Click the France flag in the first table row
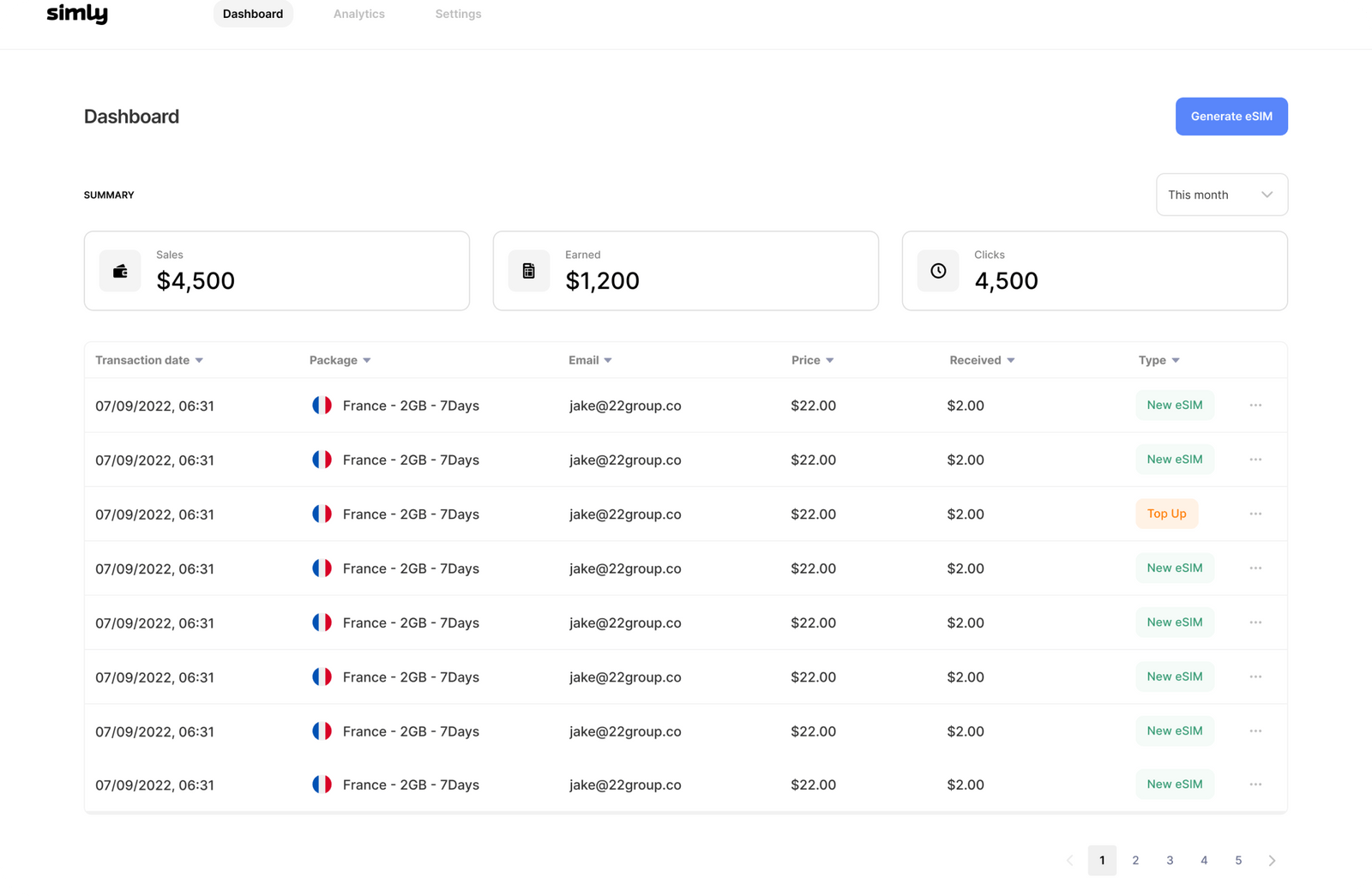 [322, 405]
